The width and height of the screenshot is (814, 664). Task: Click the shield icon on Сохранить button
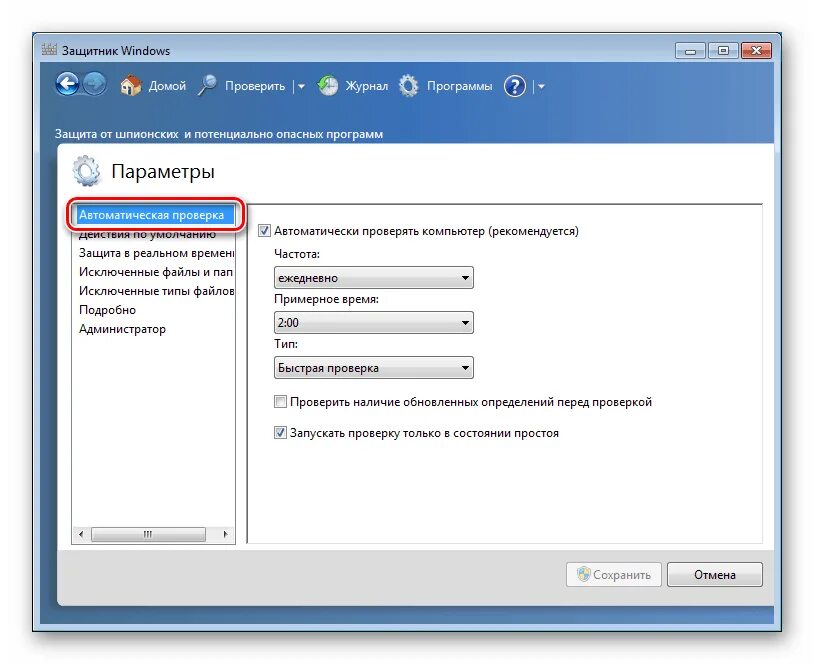point(584,574)
